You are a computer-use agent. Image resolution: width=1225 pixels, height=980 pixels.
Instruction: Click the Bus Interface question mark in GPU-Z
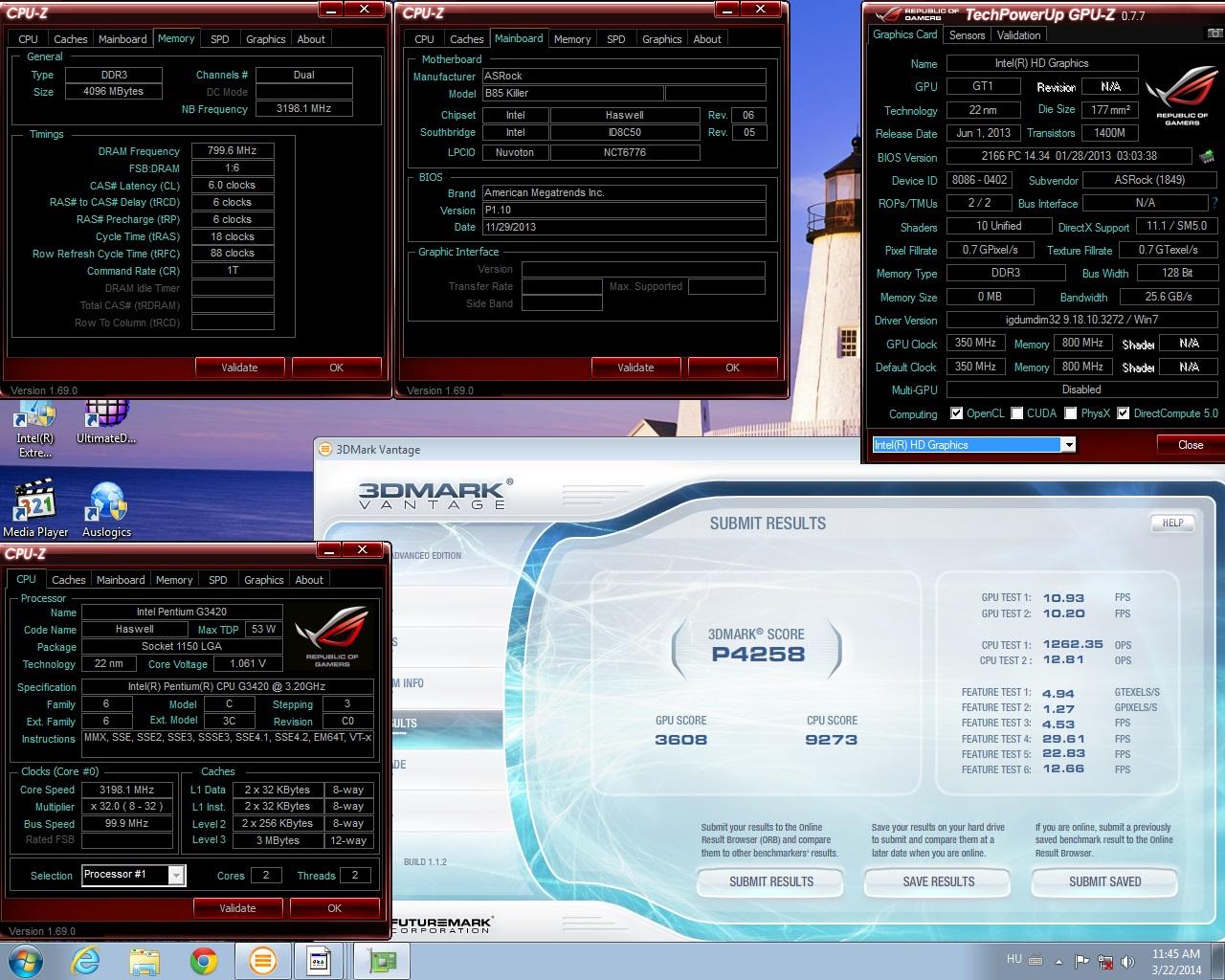tap(1214, 203)
